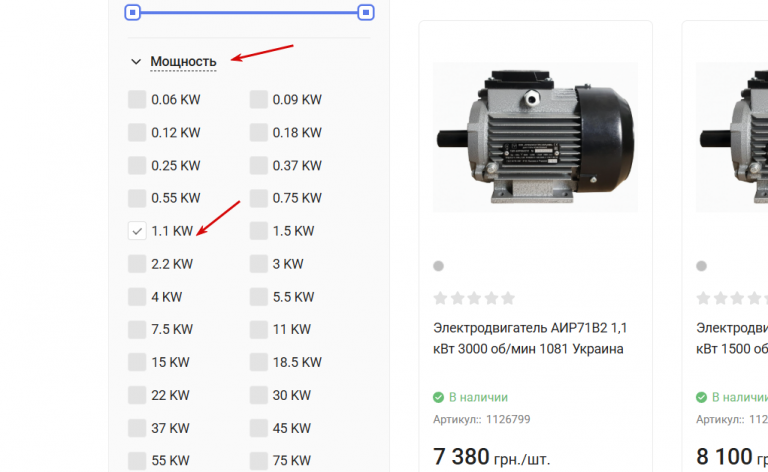Image resolution: width=768 pixels, height=472 pixels.
Task: Check the 15 KW power filter
Action: [137, 362]
